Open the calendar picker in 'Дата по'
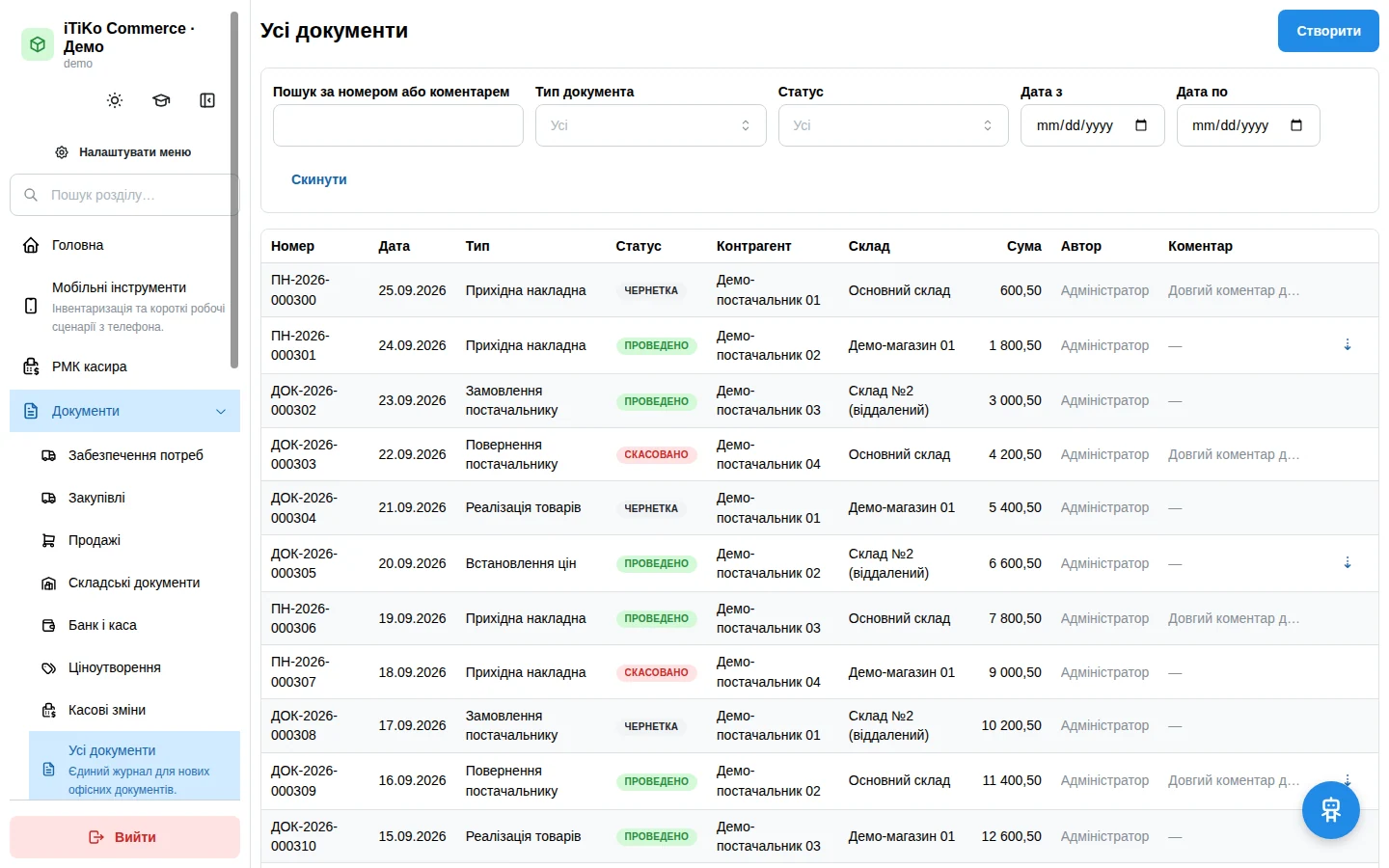Screen dimensions: 1389x868 pyautogui.click(x=1296, y=125)
